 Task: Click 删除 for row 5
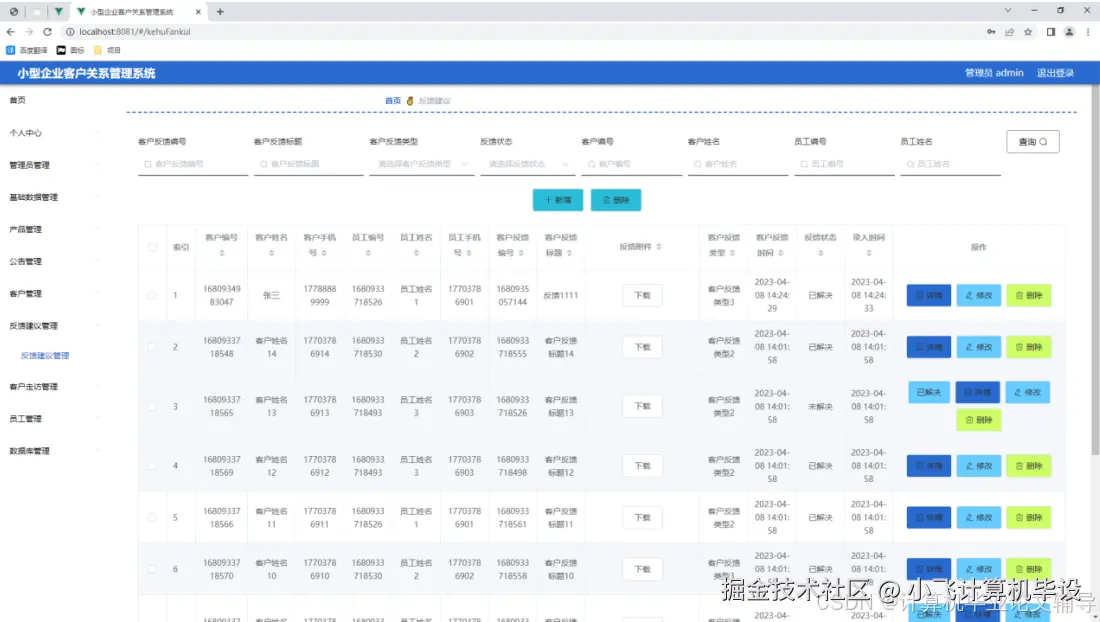coord(1029,518)
